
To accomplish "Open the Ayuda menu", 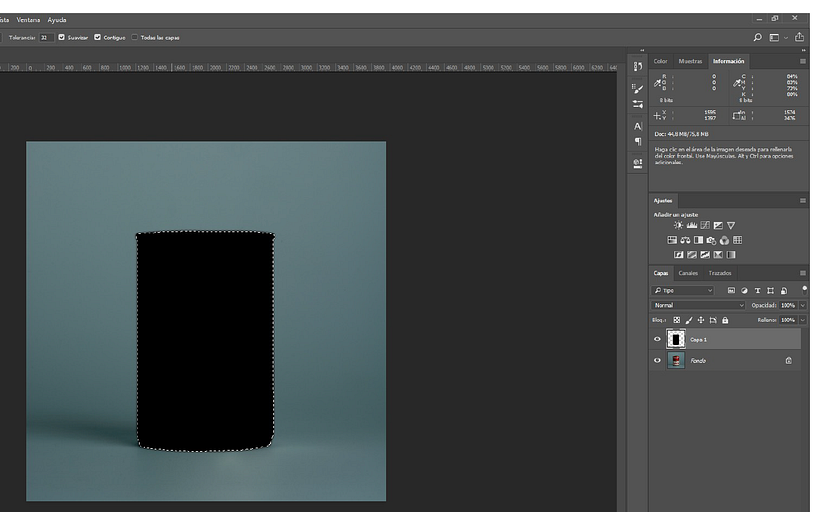I will tap(57, 20).
